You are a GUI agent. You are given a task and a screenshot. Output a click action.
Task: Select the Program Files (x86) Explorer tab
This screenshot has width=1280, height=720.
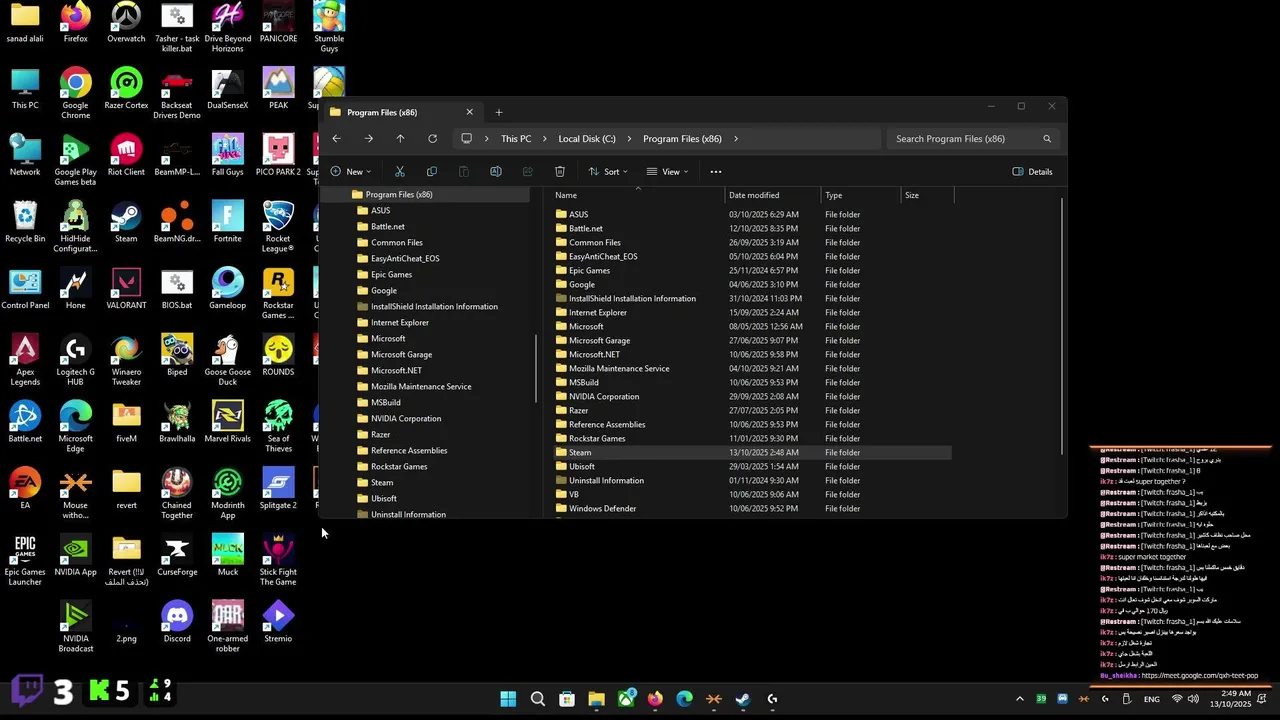402,112
